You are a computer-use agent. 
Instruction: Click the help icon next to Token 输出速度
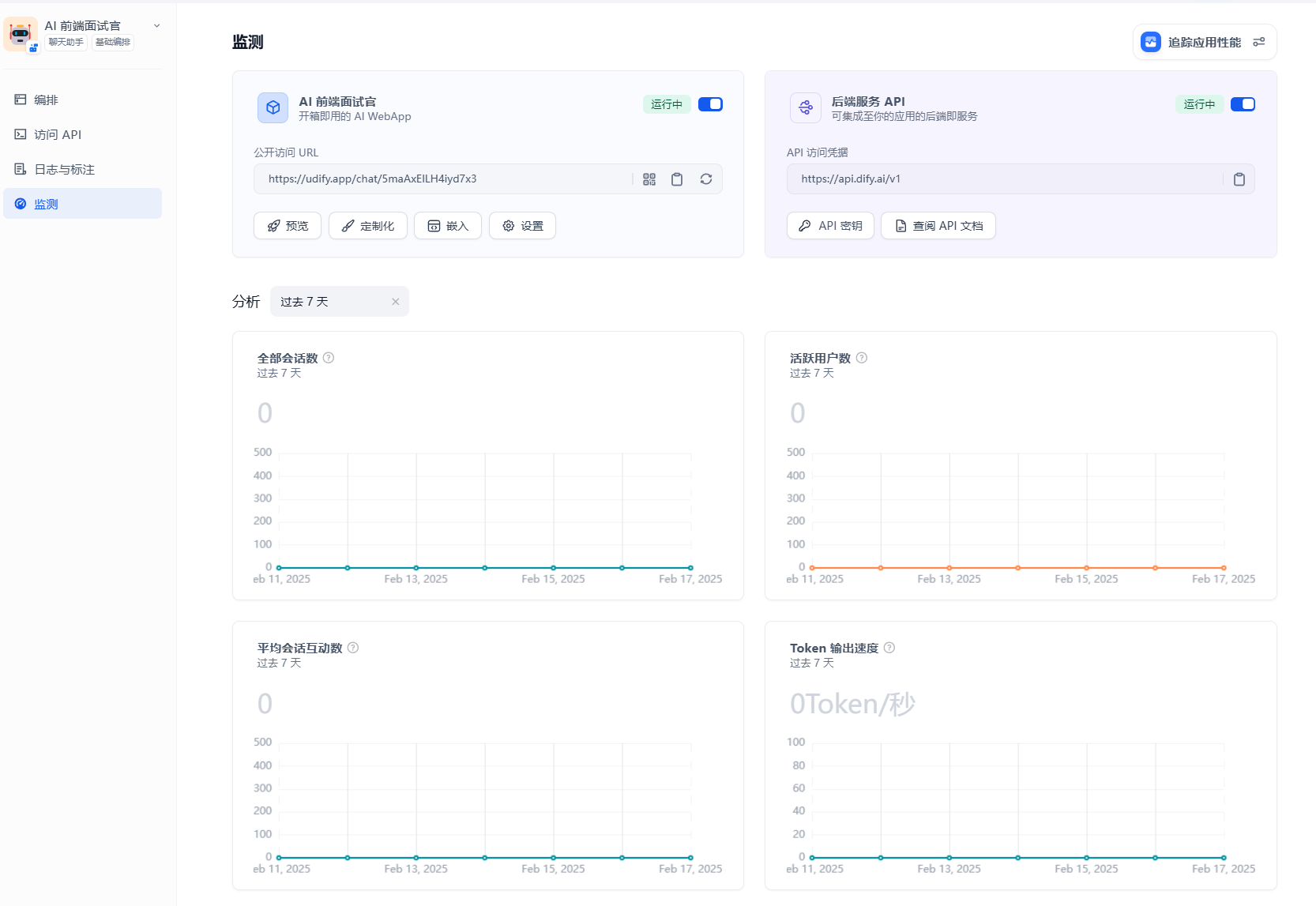tap(889, 648)
